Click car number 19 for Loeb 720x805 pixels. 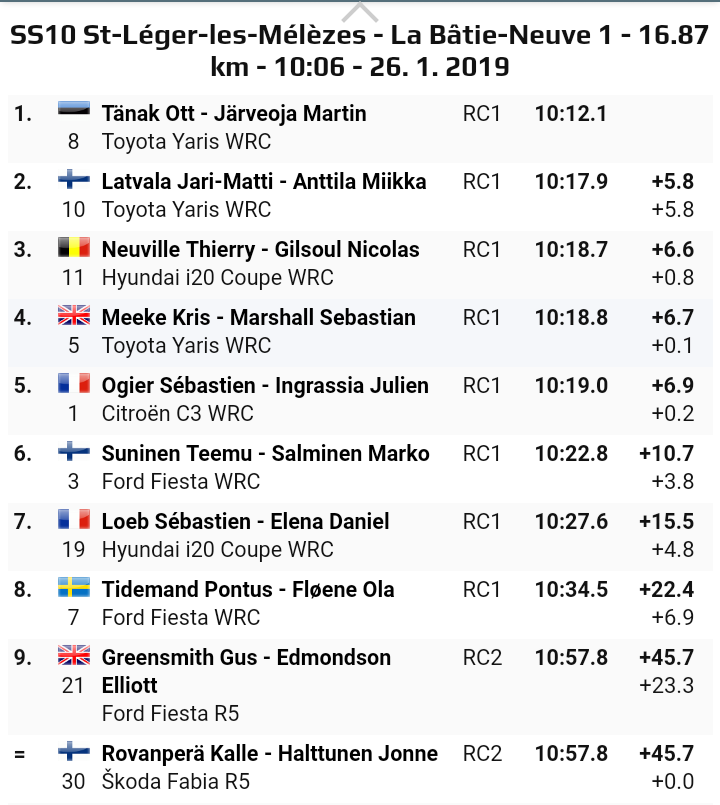coord(74,549)
